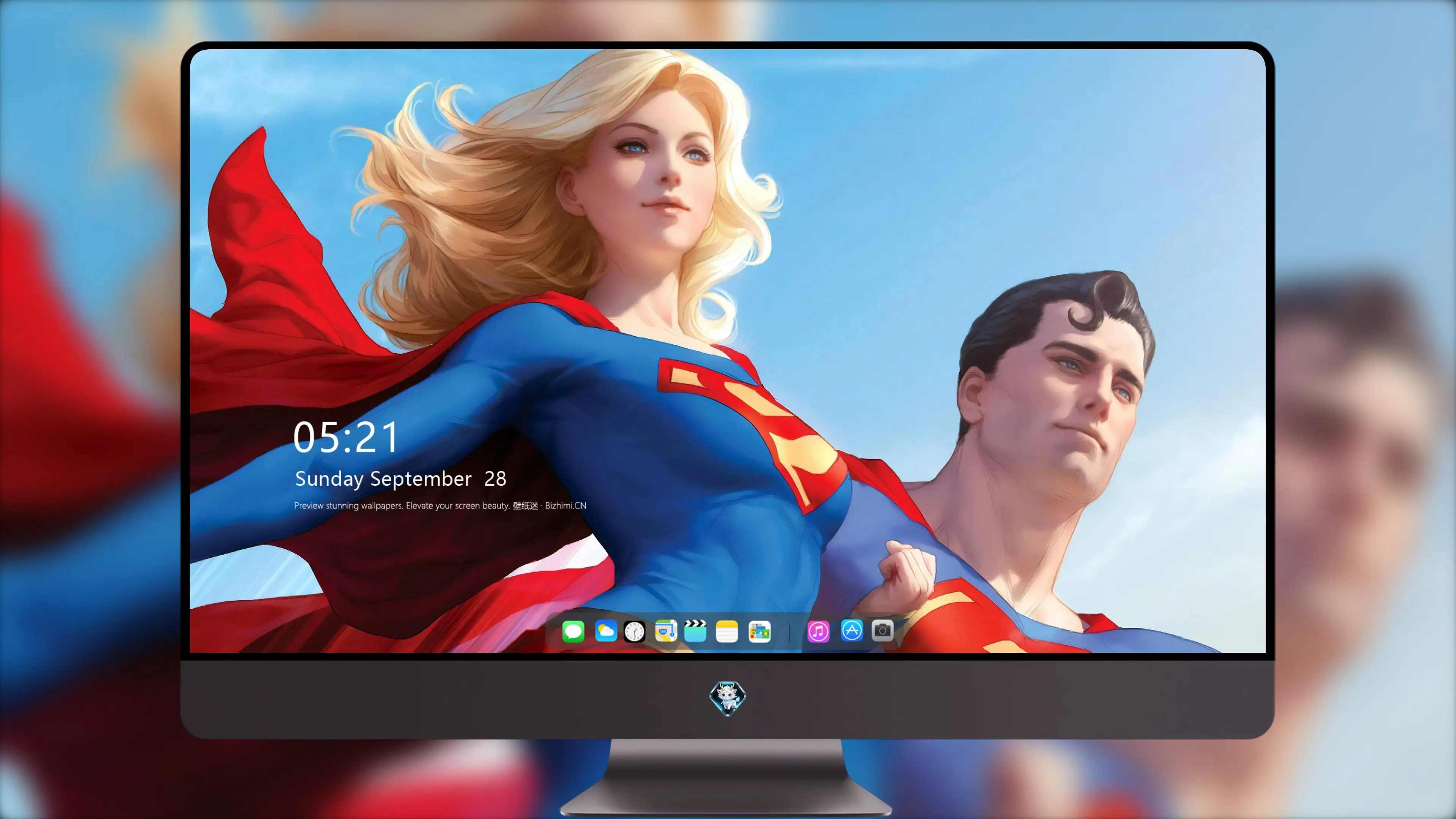Click the cat logo on monitor chin

pos(728,698)
